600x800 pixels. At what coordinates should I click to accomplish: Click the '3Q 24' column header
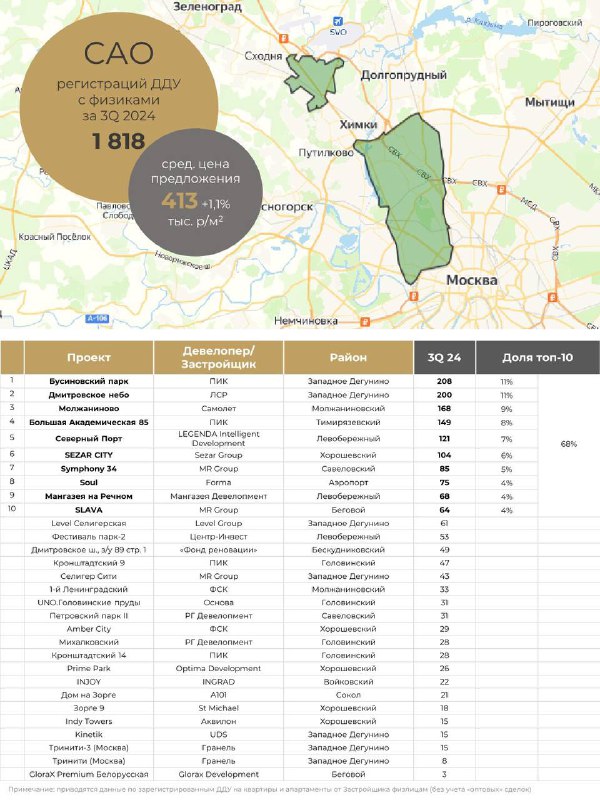[x=444, y=357]
